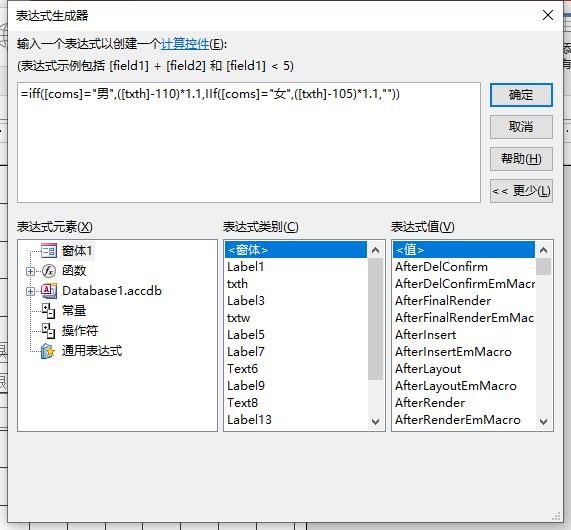Viewport: 571px width, 530px height.
Task: Expand the 函数 tree node
Action: pyautogui.click(x=31, y=271)
